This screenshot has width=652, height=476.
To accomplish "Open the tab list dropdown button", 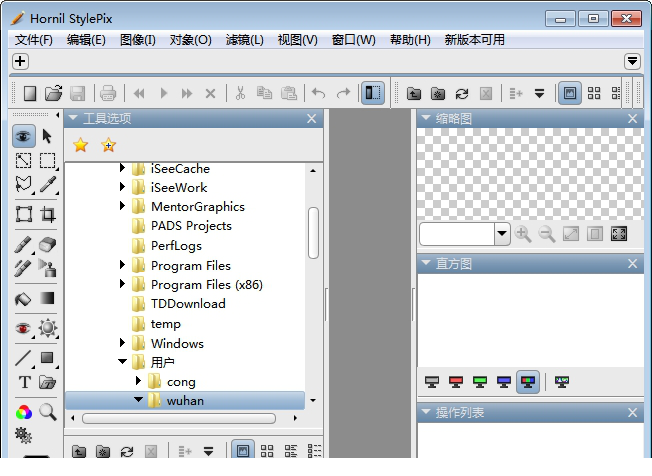I will (632, 62).
